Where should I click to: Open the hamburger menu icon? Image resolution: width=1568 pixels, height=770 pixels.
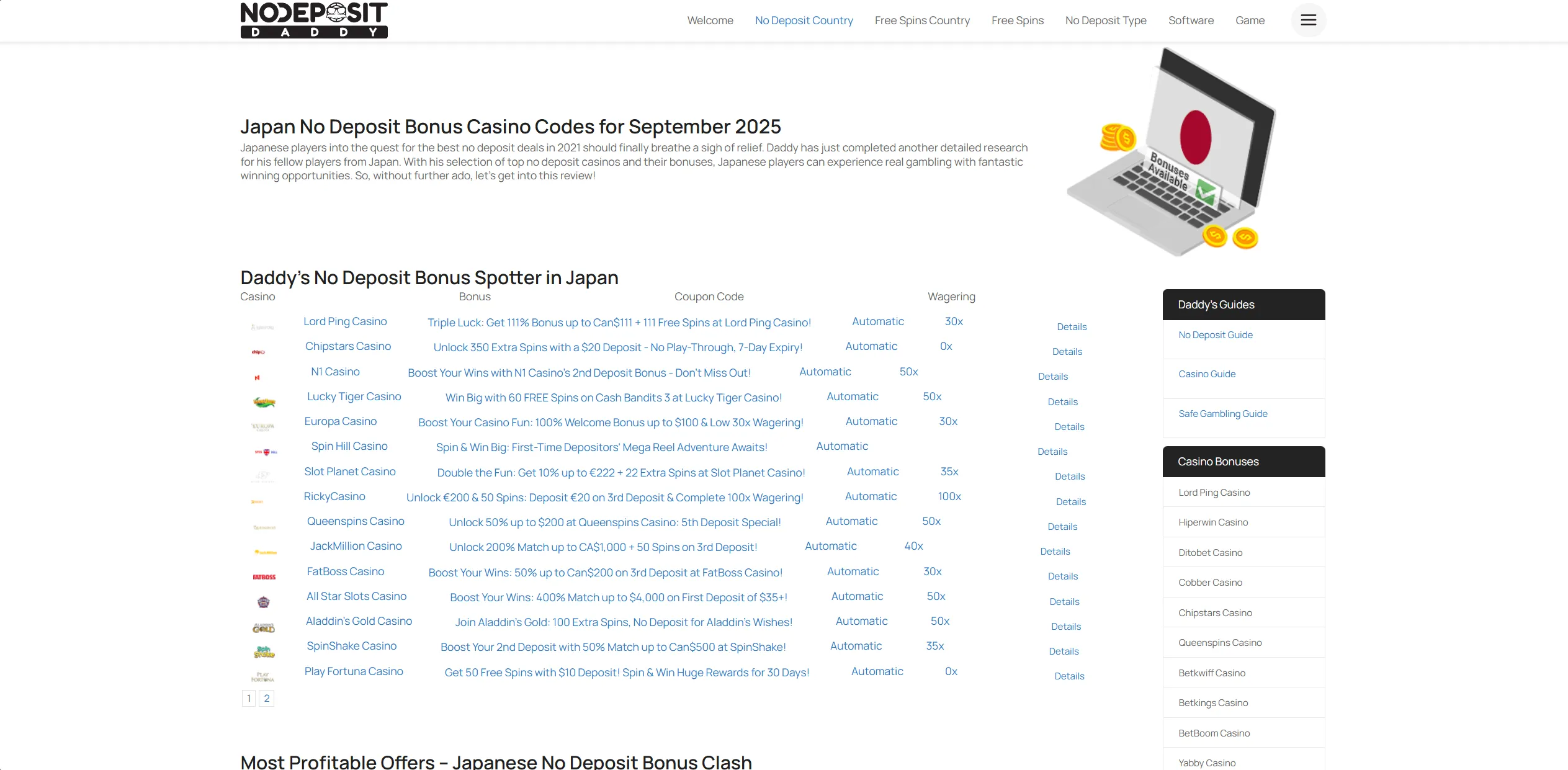tap(1308, 20)
